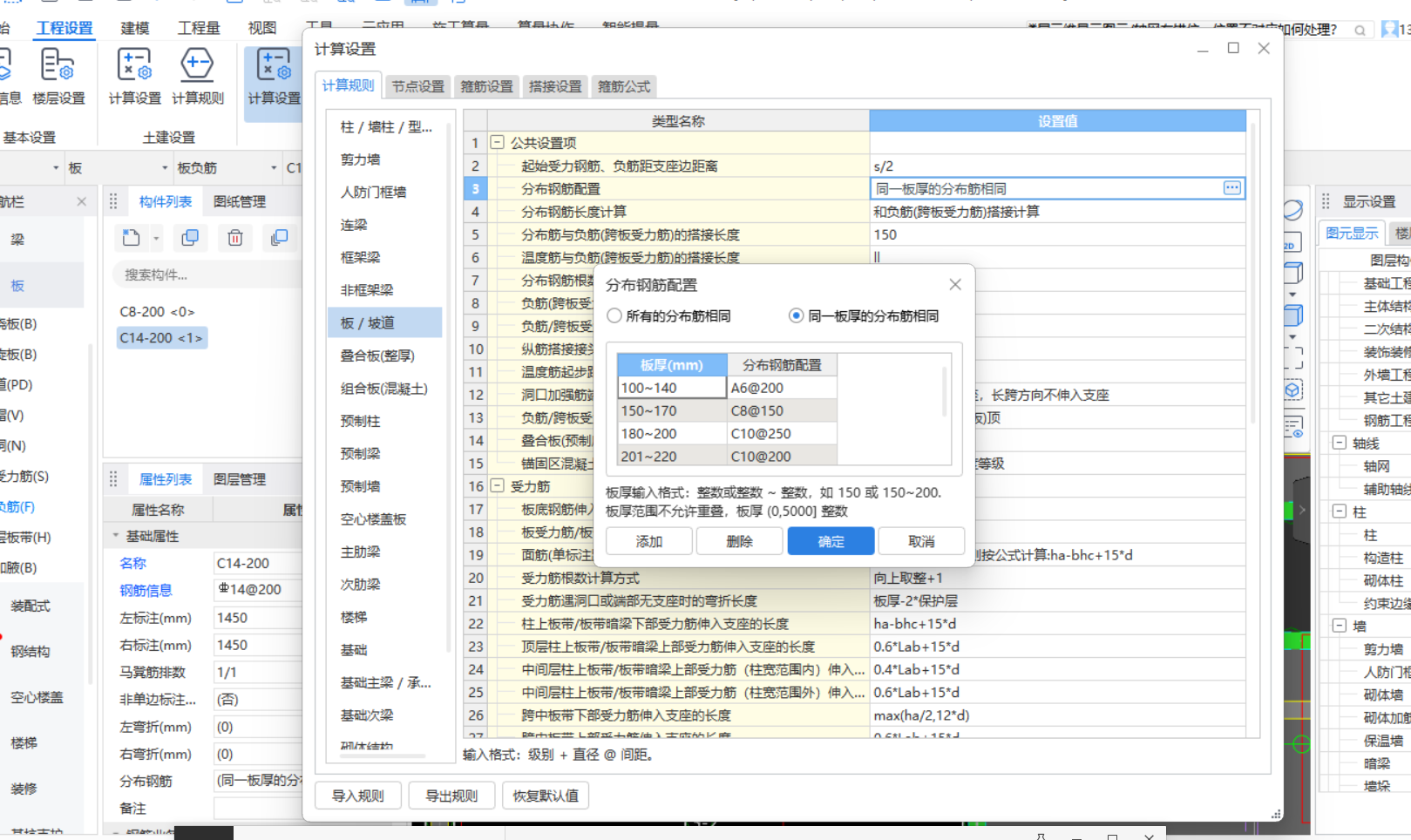The height and width of the screenshot is (840, 1411).
Task: Click the 计算规则 hexagon icon under 土建设置
Action: click(197, 64)
